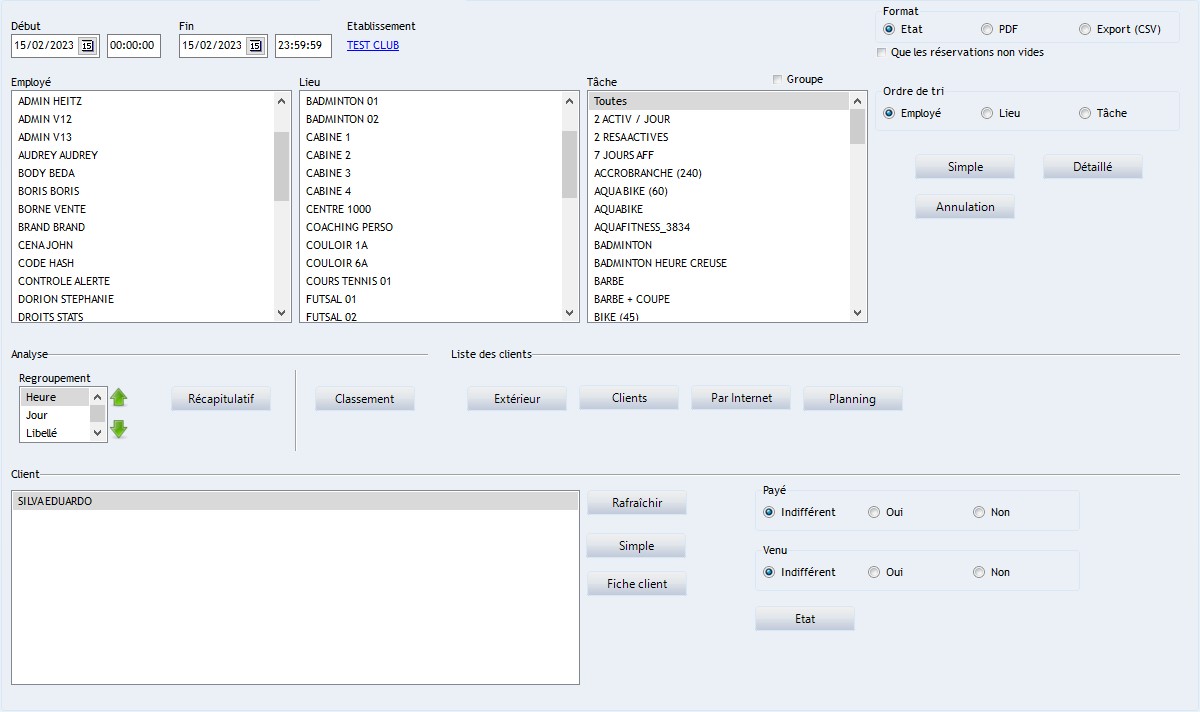This screenshot has height=712, width=1200.
Task: Click the green up arrow for Regroupement
Action: [119, 398]
